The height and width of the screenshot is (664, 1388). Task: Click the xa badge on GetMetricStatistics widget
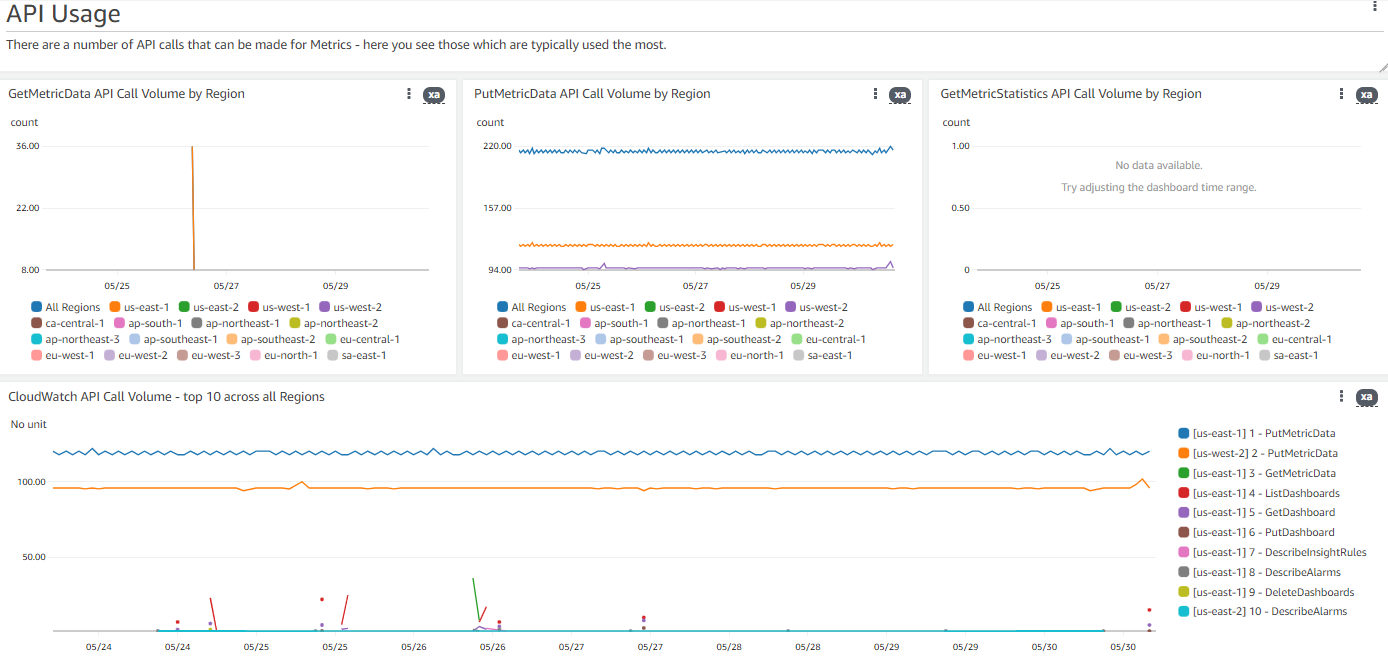1366,95
